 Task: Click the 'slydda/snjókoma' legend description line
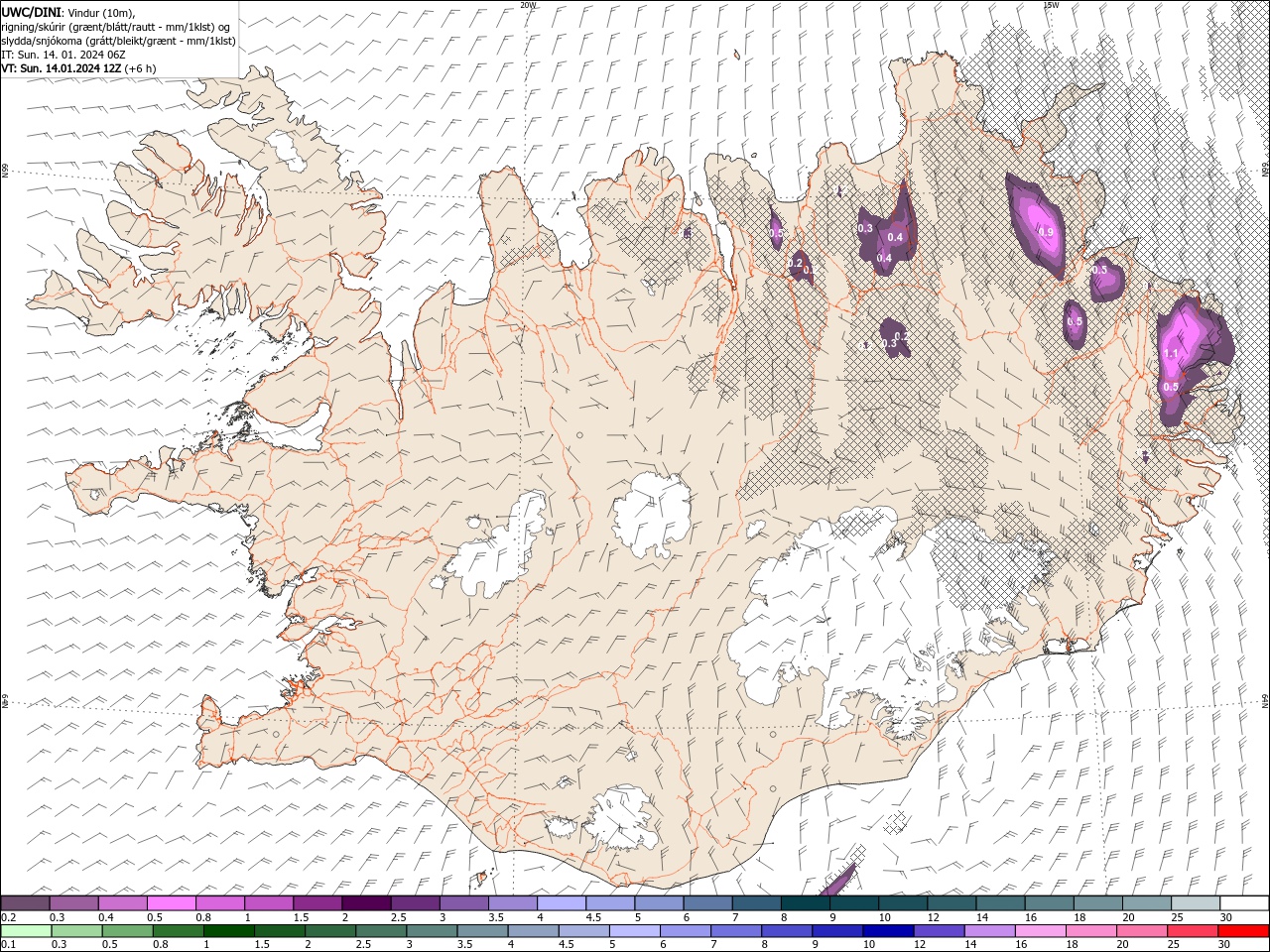tap(119, 41)
